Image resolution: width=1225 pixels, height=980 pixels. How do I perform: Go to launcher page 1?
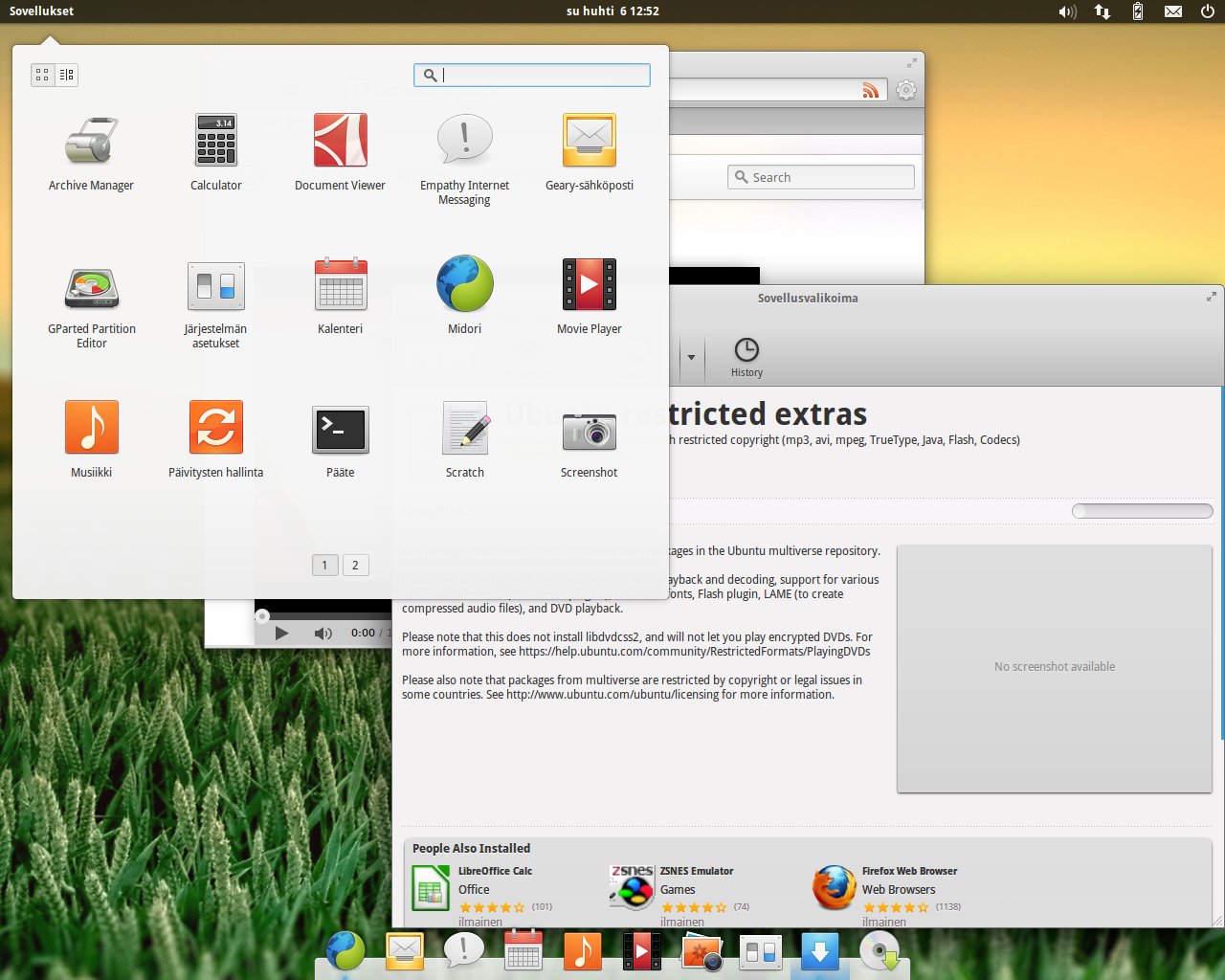point(324,565)
